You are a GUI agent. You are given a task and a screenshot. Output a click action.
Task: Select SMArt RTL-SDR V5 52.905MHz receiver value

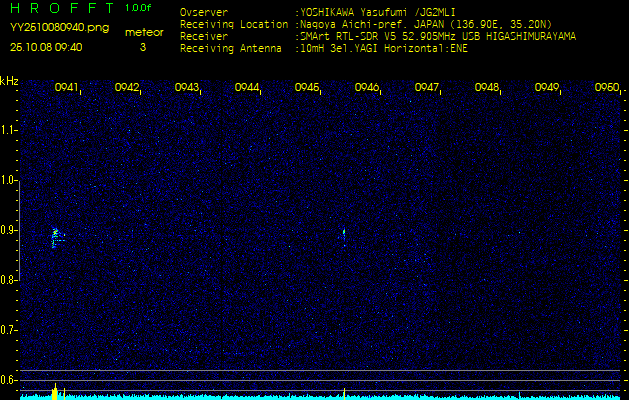438,37
